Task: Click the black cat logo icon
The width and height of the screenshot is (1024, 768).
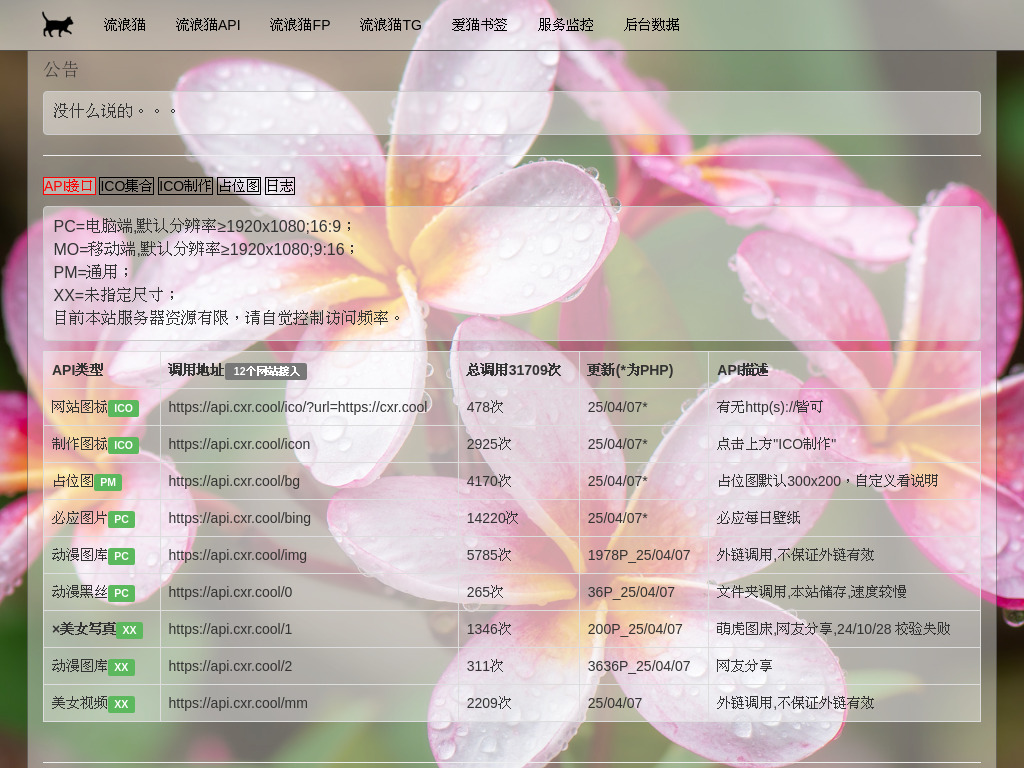Action: [x=57, y=24]
